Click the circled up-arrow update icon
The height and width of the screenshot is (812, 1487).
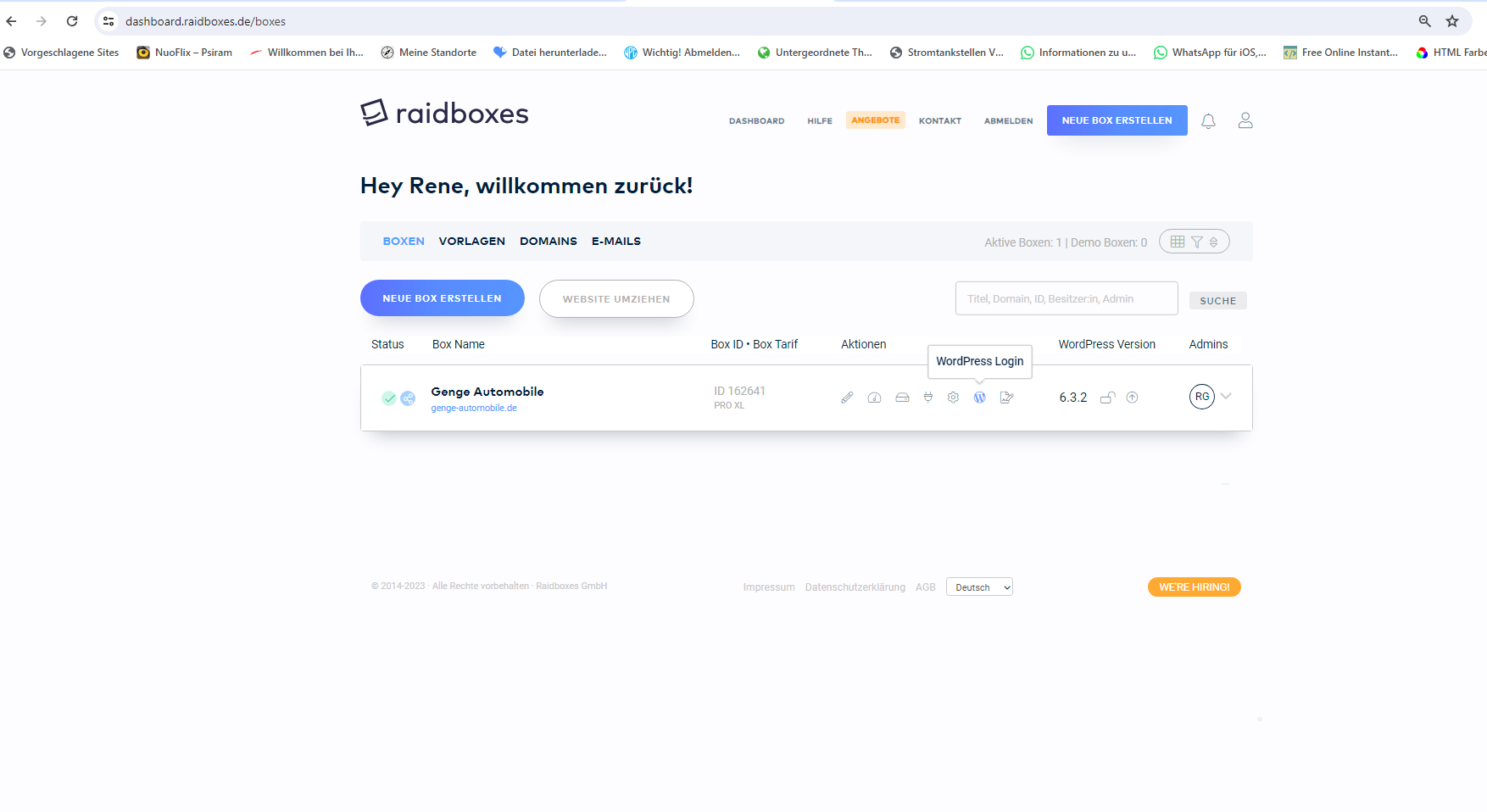pos(1132,398)
